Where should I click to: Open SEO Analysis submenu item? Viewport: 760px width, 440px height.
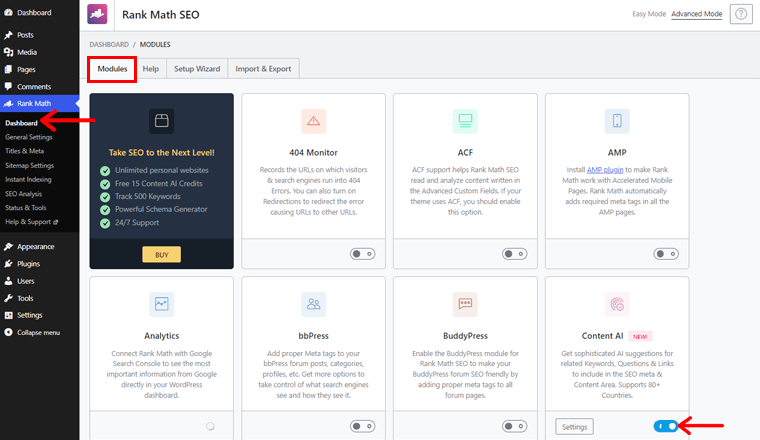(x=23, y=194)
